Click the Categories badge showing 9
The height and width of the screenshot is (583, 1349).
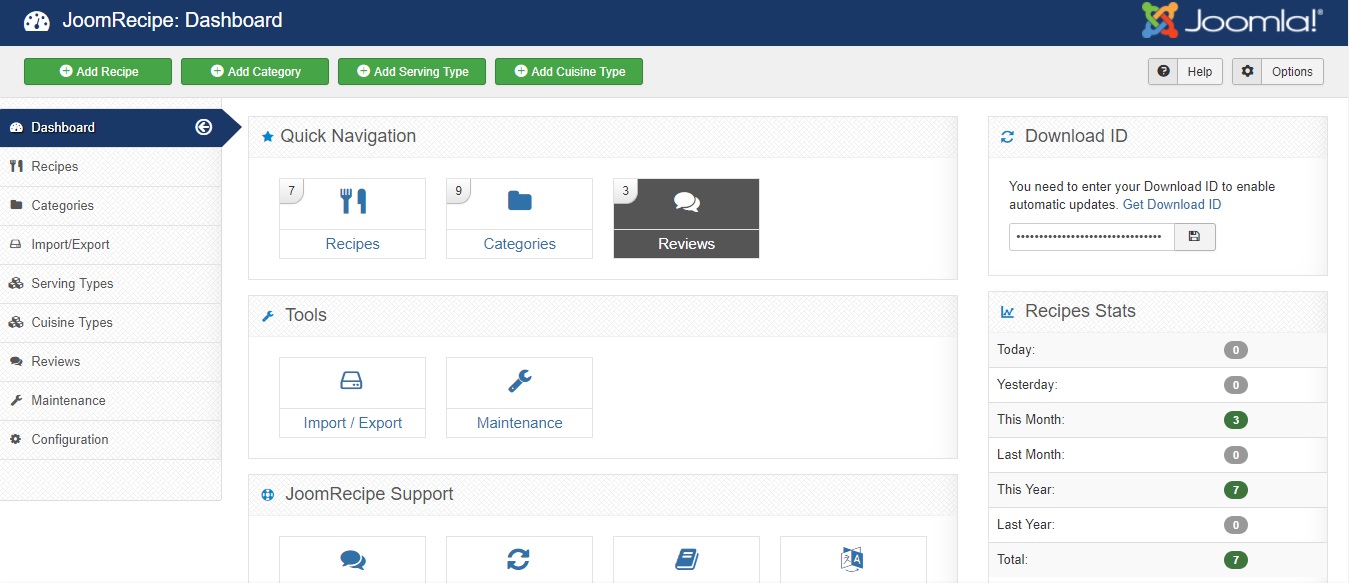click(x=458, y=190)
